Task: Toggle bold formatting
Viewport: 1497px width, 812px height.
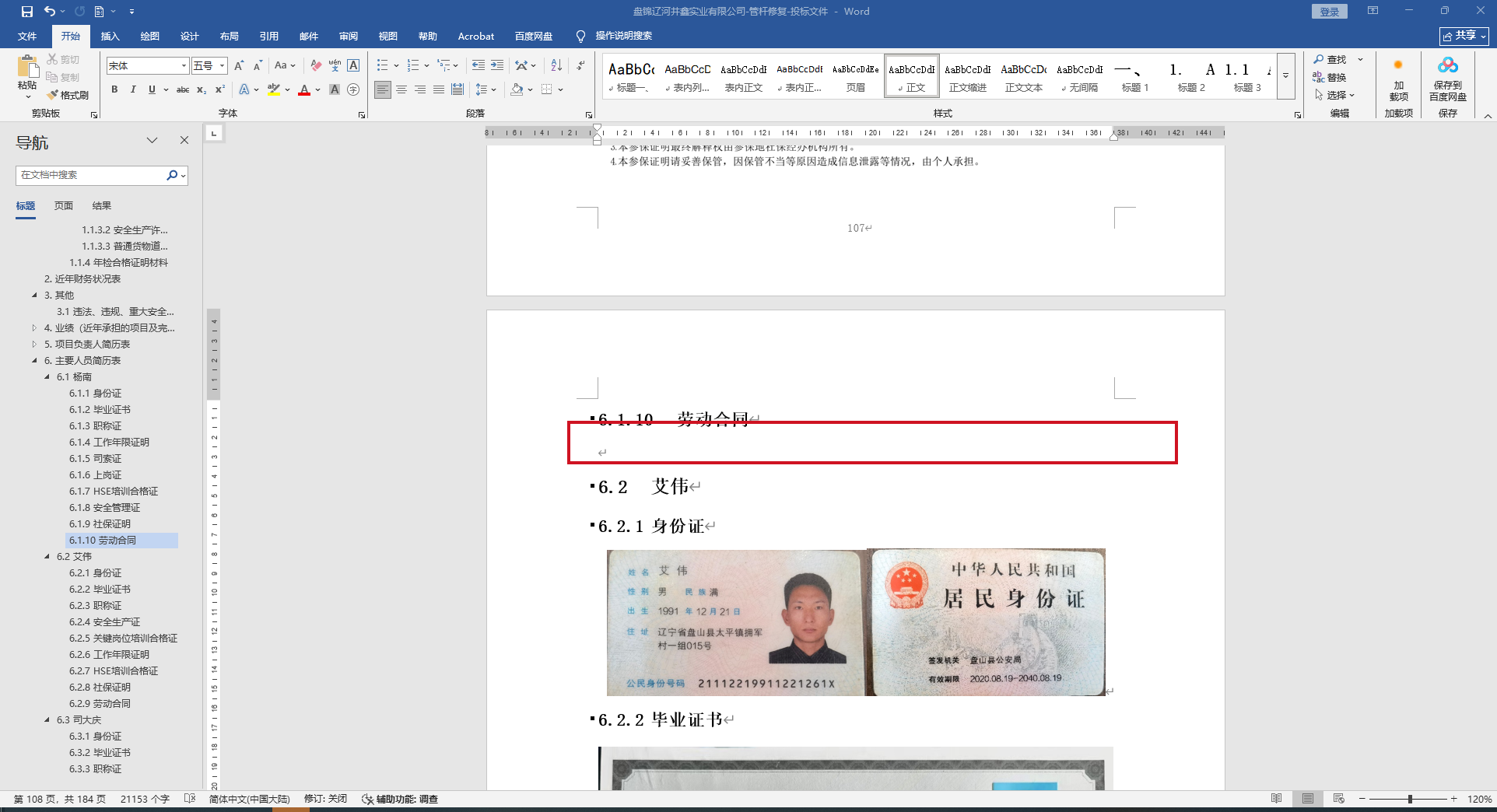Action: tap(114, 89)
